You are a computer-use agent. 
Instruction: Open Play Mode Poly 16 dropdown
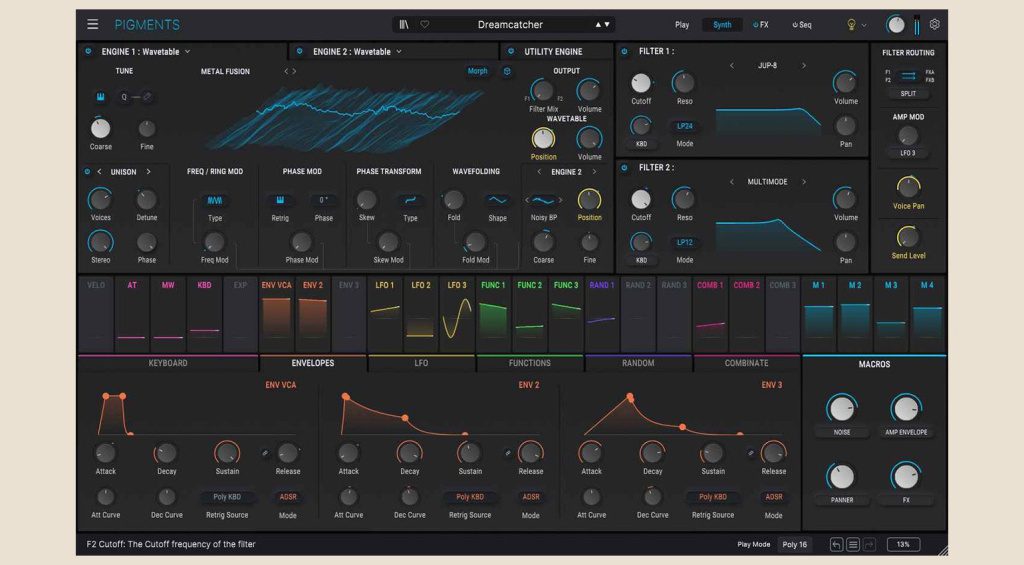[x=795, y=544]
